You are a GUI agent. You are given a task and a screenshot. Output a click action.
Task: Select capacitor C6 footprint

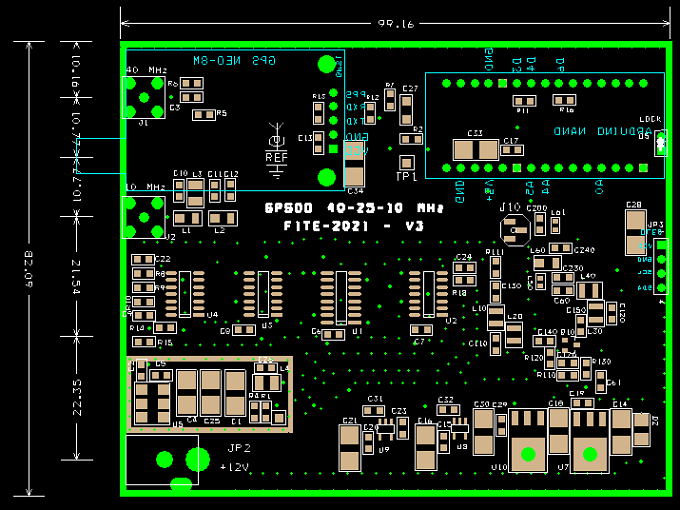tap(333, 334)
